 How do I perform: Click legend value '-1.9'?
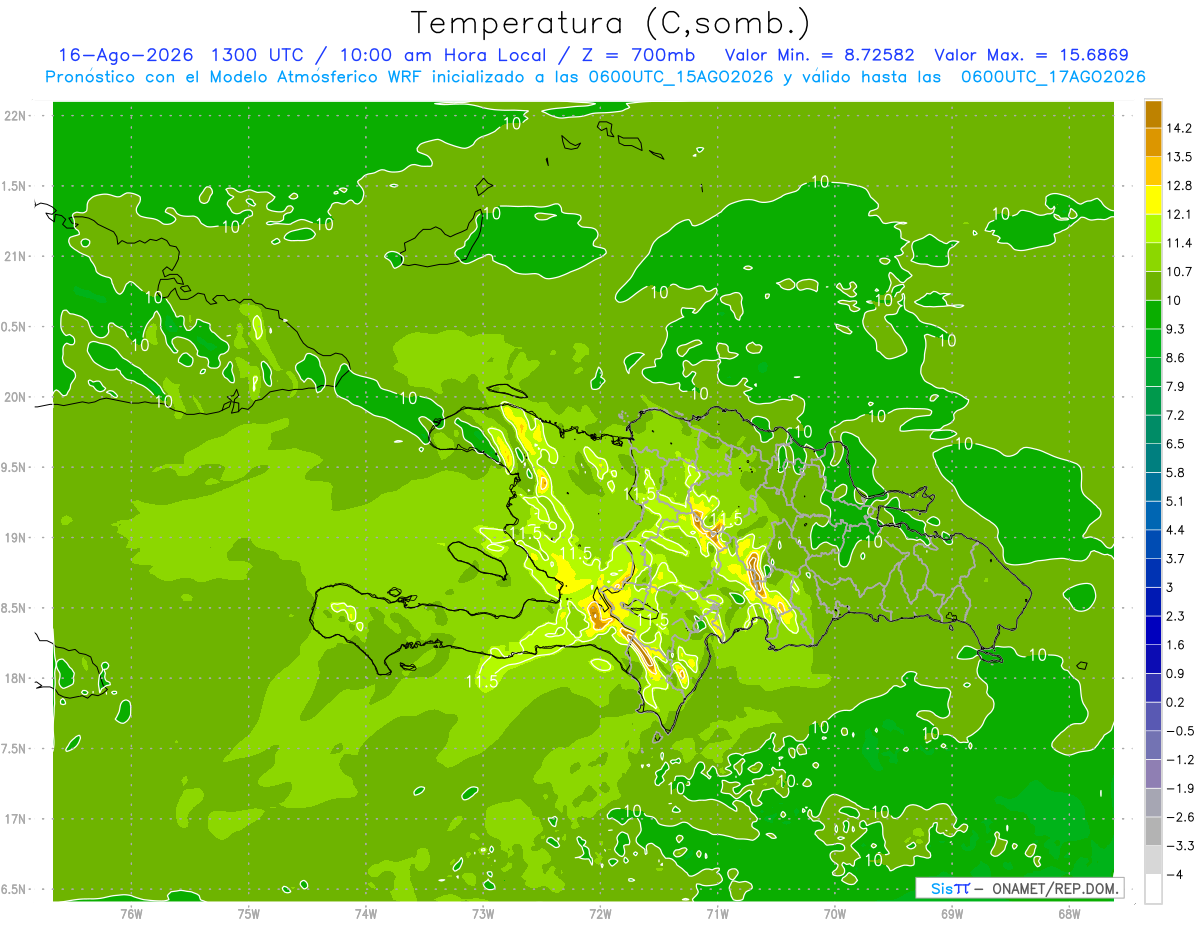(x=1180, y=788)
